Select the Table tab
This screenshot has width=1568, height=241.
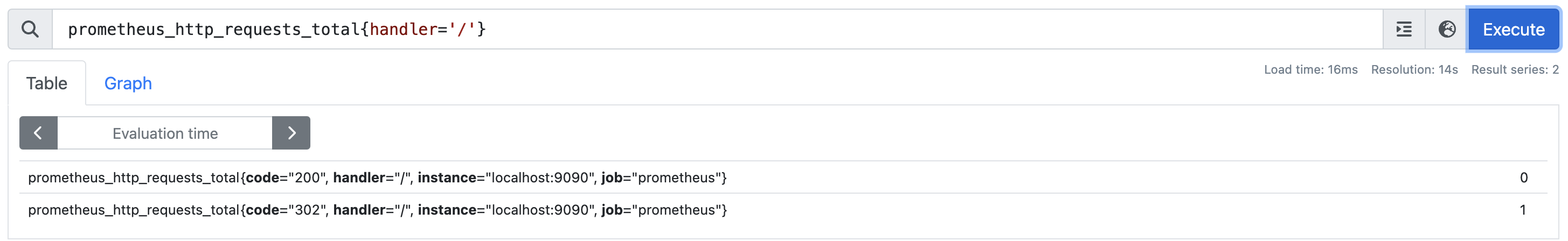[47, 83]
